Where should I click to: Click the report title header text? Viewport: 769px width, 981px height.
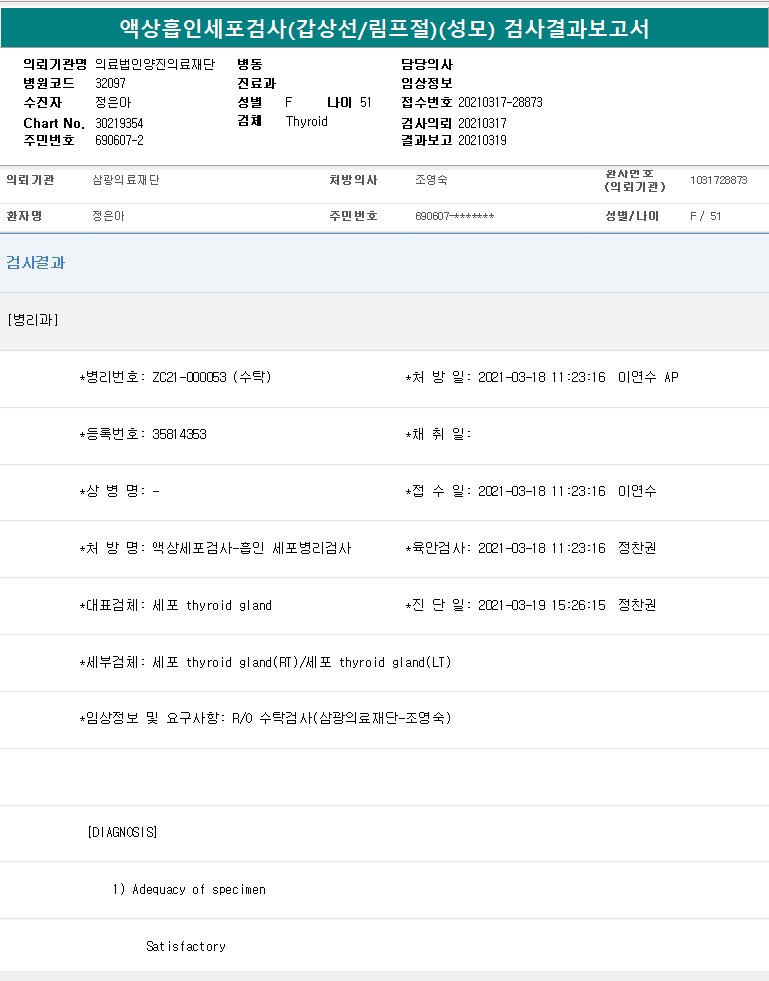[x=384, y=28]
